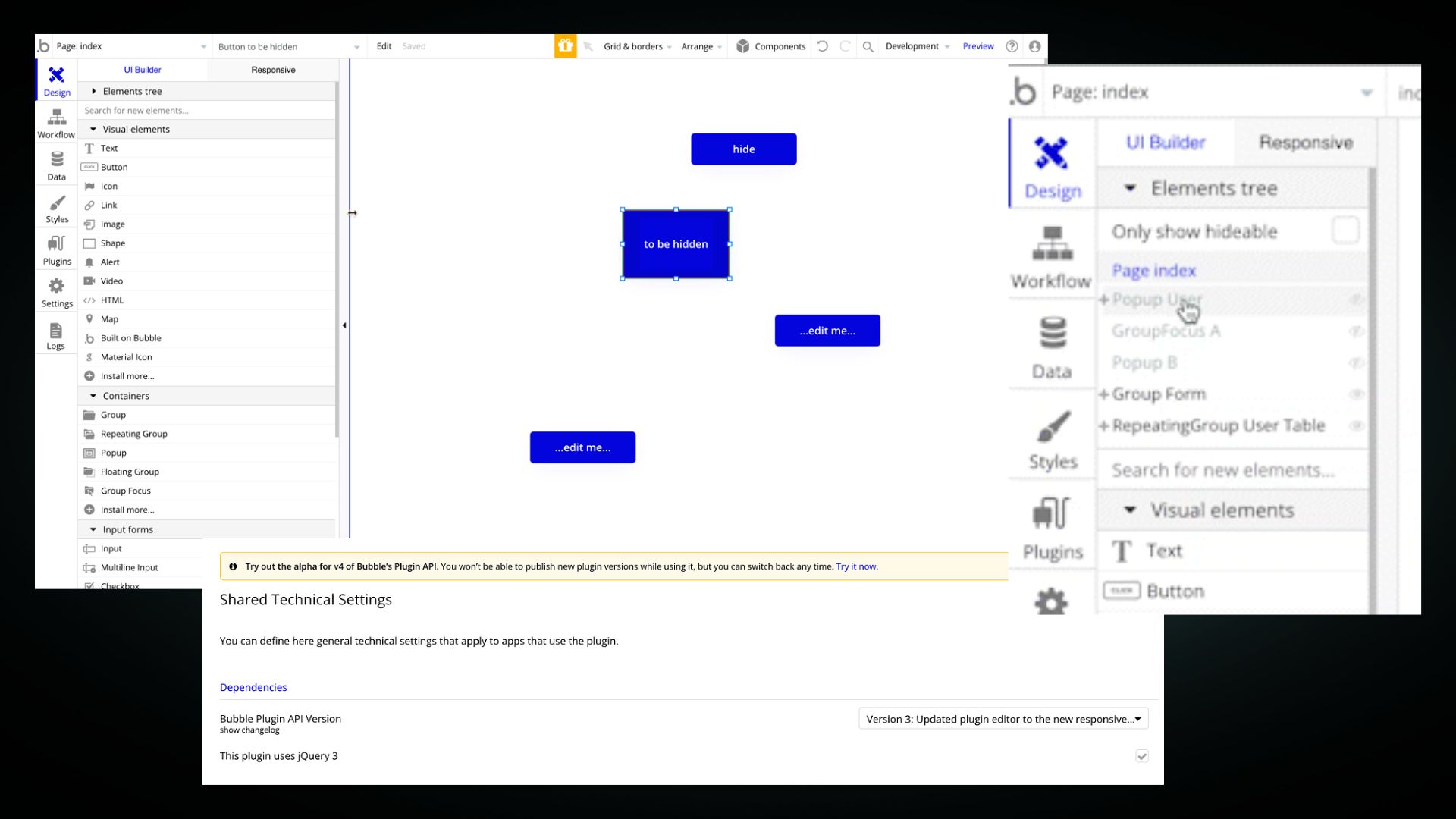
Task: Open the Logs document icon
Action: (56, 331)
